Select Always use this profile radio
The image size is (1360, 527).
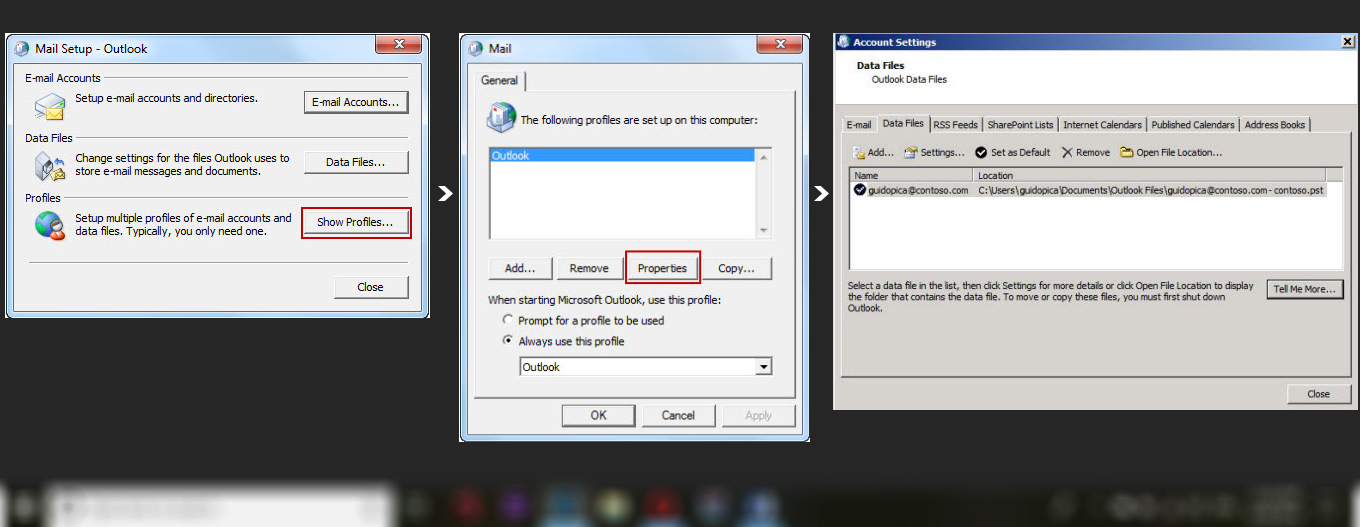(508, 341)
